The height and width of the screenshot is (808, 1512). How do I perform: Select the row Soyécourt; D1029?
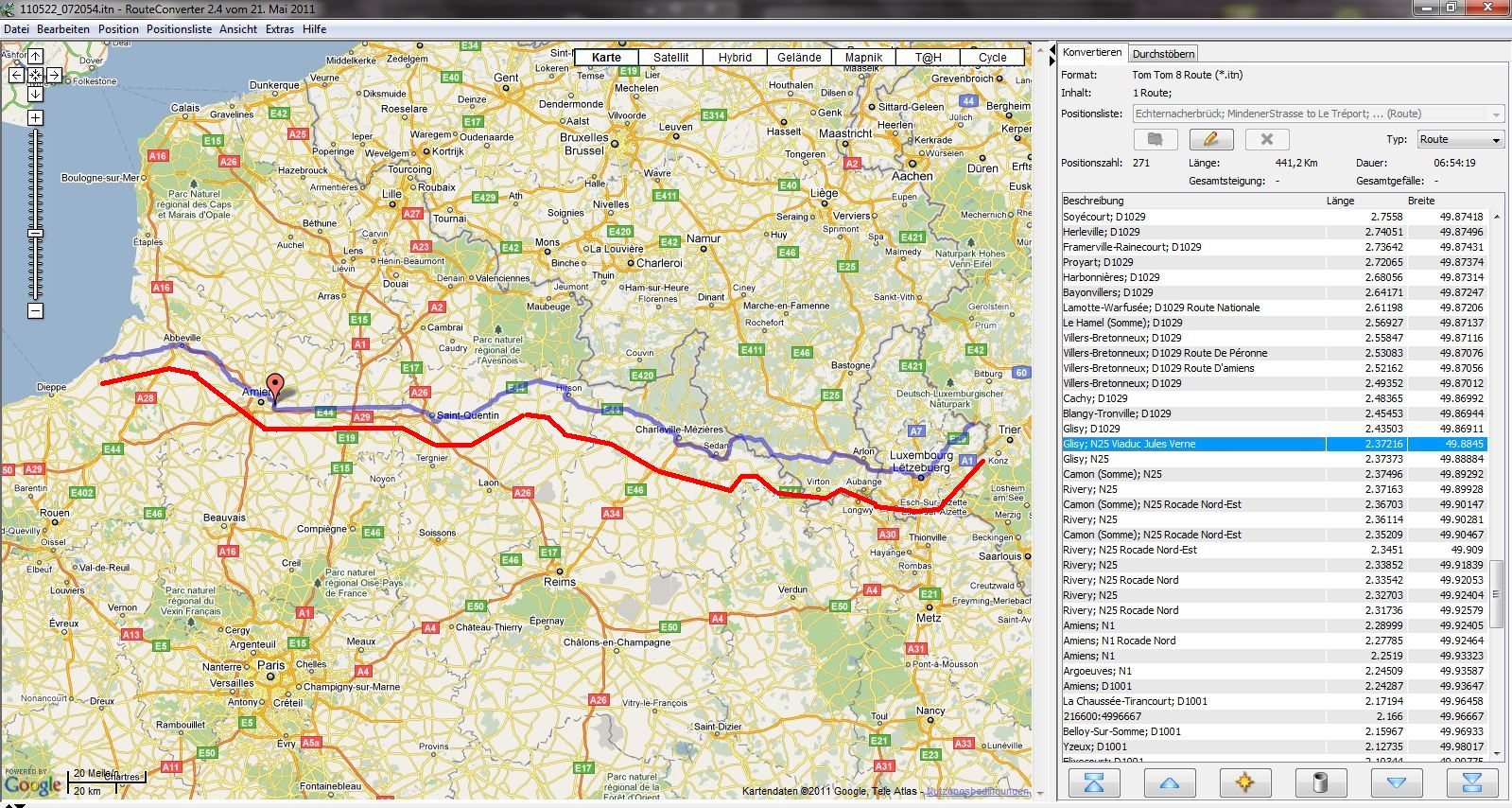[x=1275, y=217]
